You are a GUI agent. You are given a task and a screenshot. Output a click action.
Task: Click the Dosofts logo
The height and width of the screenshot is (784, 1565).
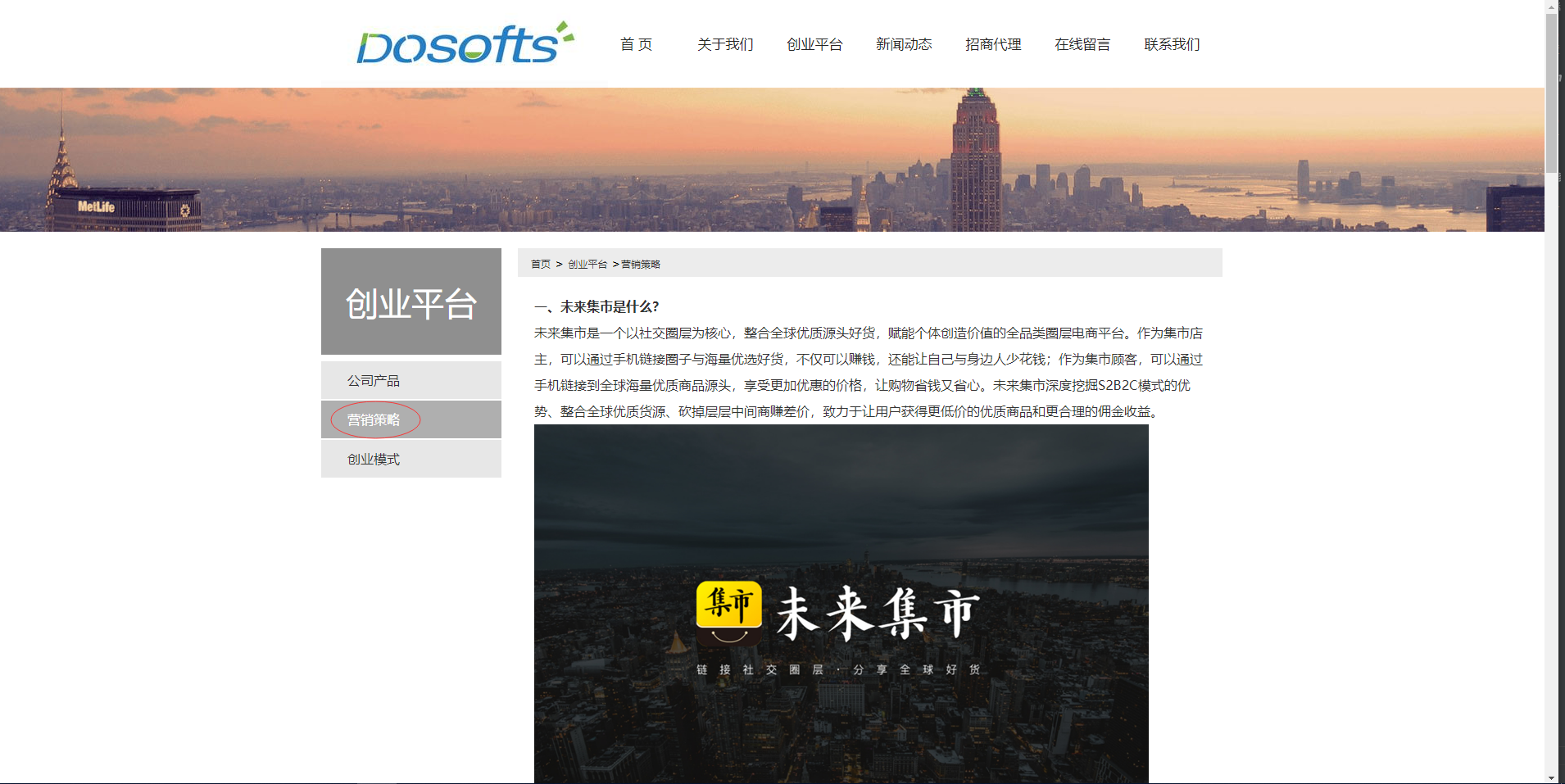[x=465, y=43]
